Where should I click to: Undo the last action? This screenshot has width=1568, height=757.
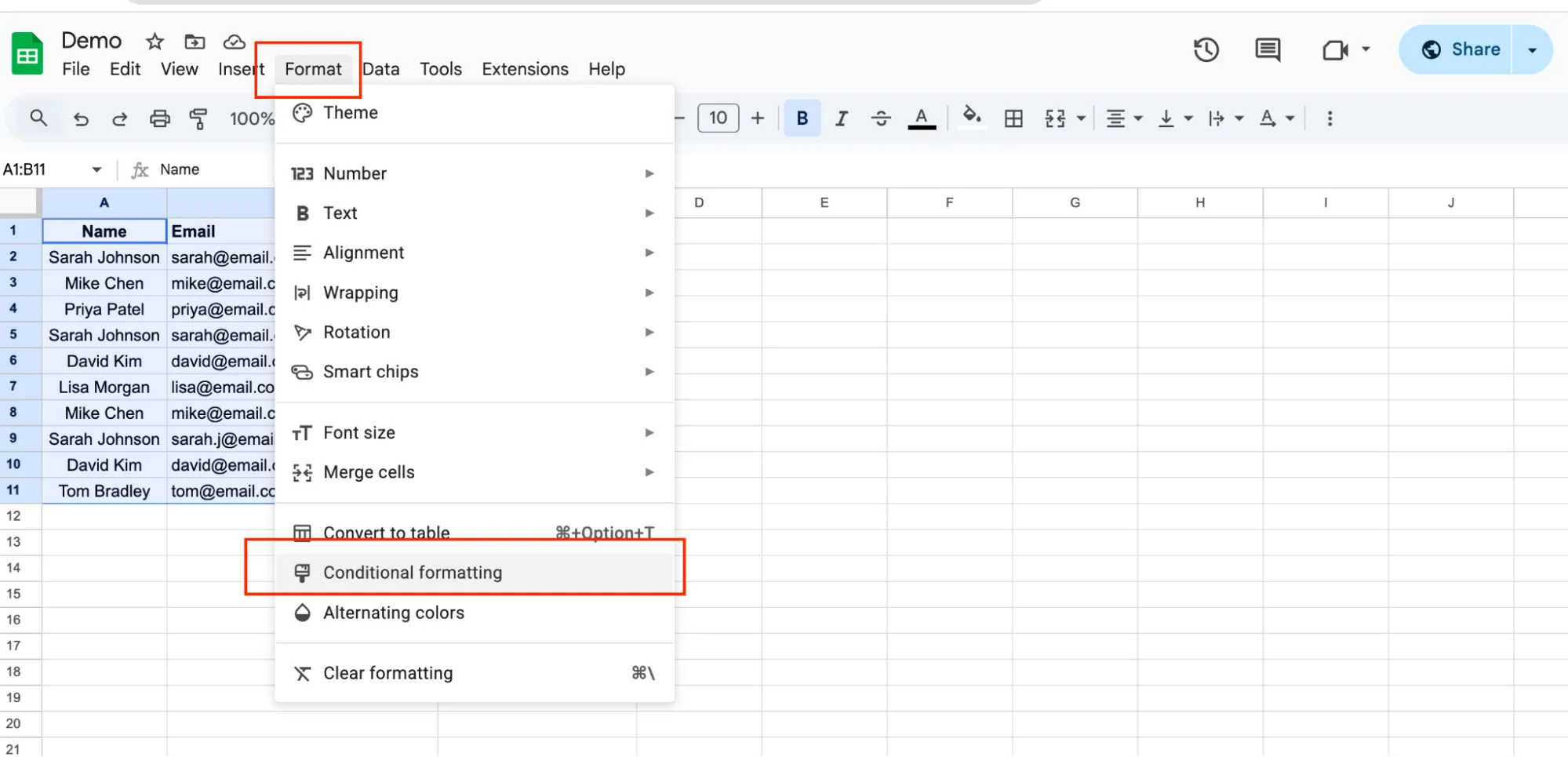tap(81, 118)
